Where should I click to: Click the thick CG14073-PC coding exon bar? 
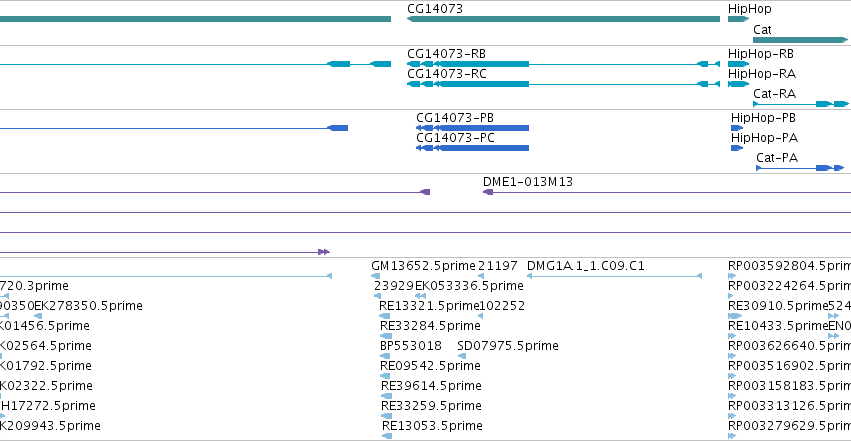point(482,148)
